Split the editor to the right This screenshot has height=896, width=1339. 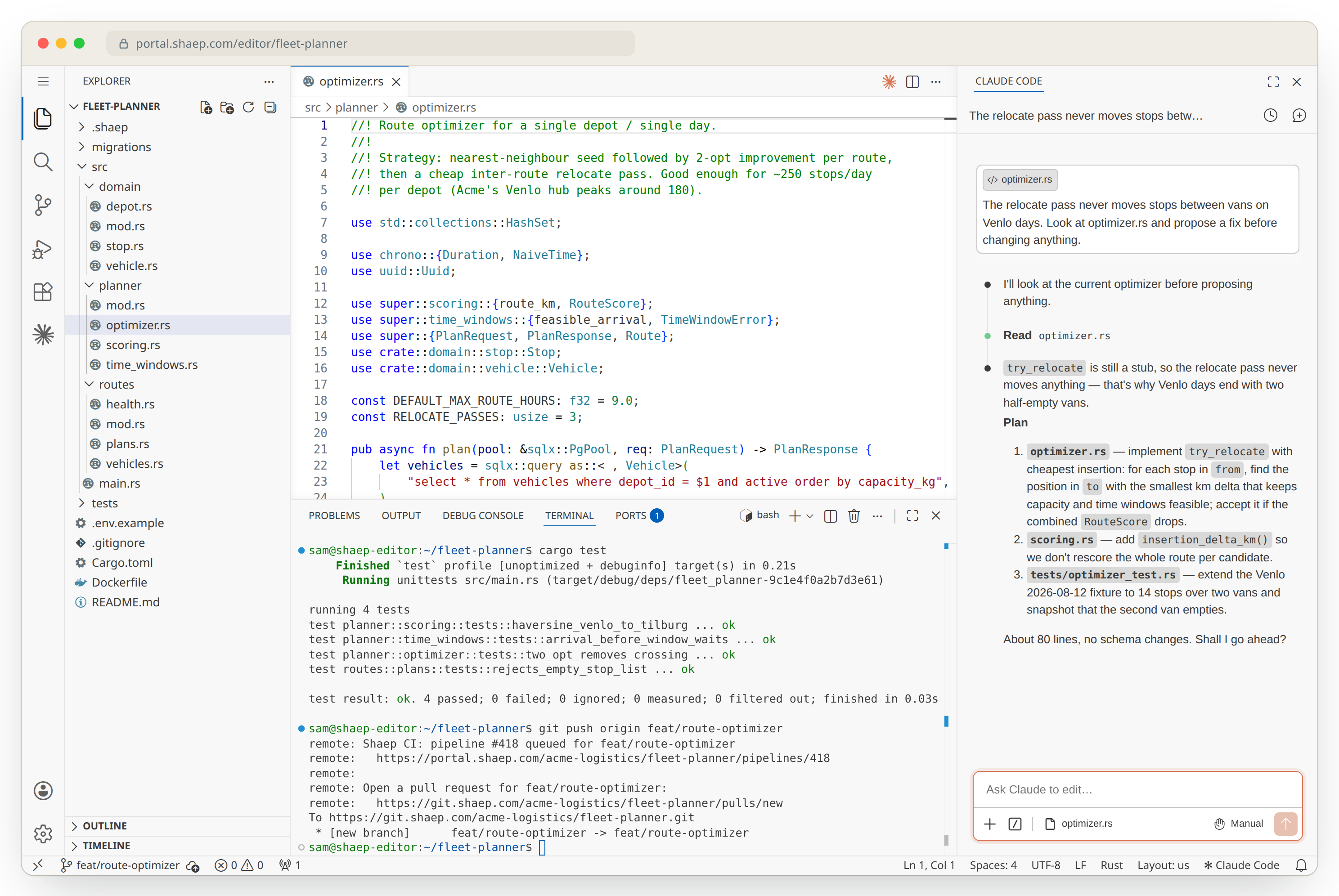point(912,82)
